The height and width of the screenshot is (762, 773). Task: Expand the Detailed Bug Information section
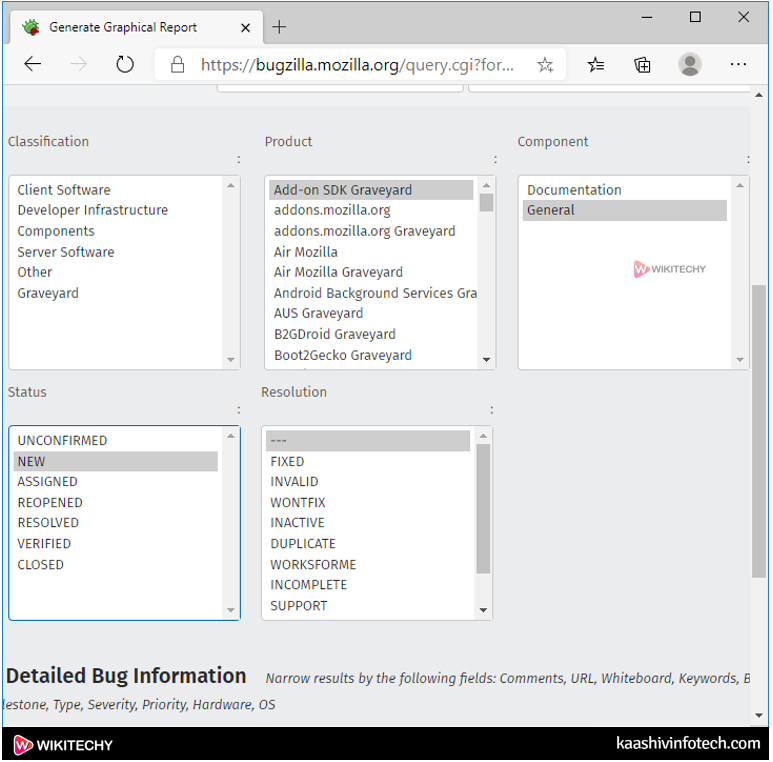point(126,676)
